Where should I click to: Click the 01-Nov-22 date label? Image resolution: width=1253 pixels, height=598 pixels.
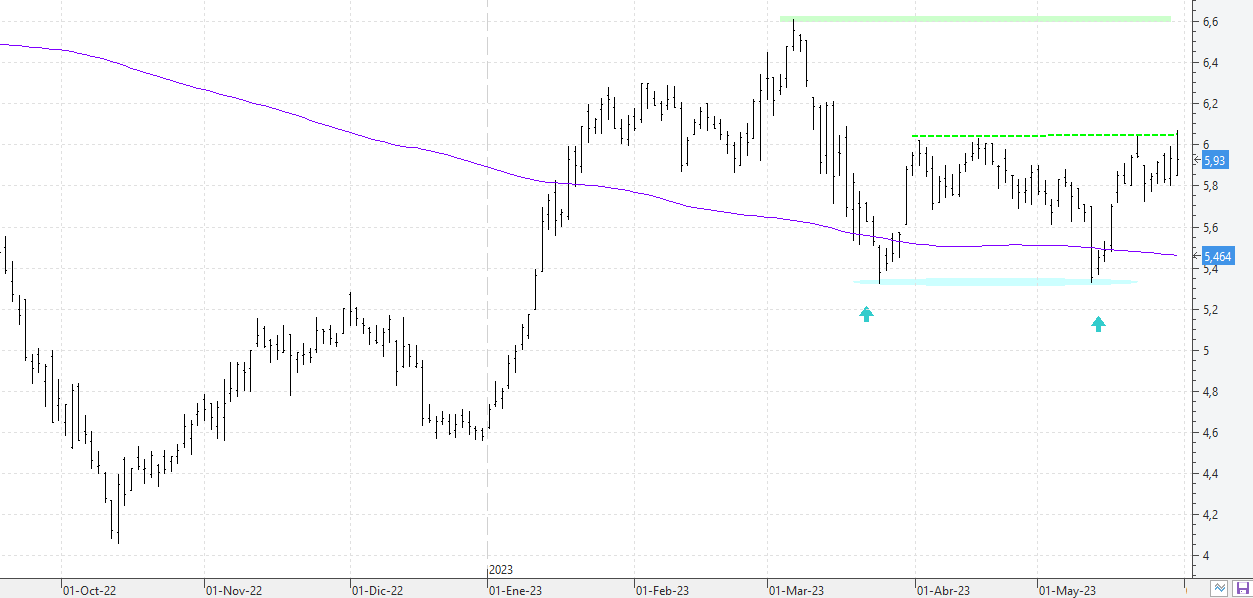[234, 590]
